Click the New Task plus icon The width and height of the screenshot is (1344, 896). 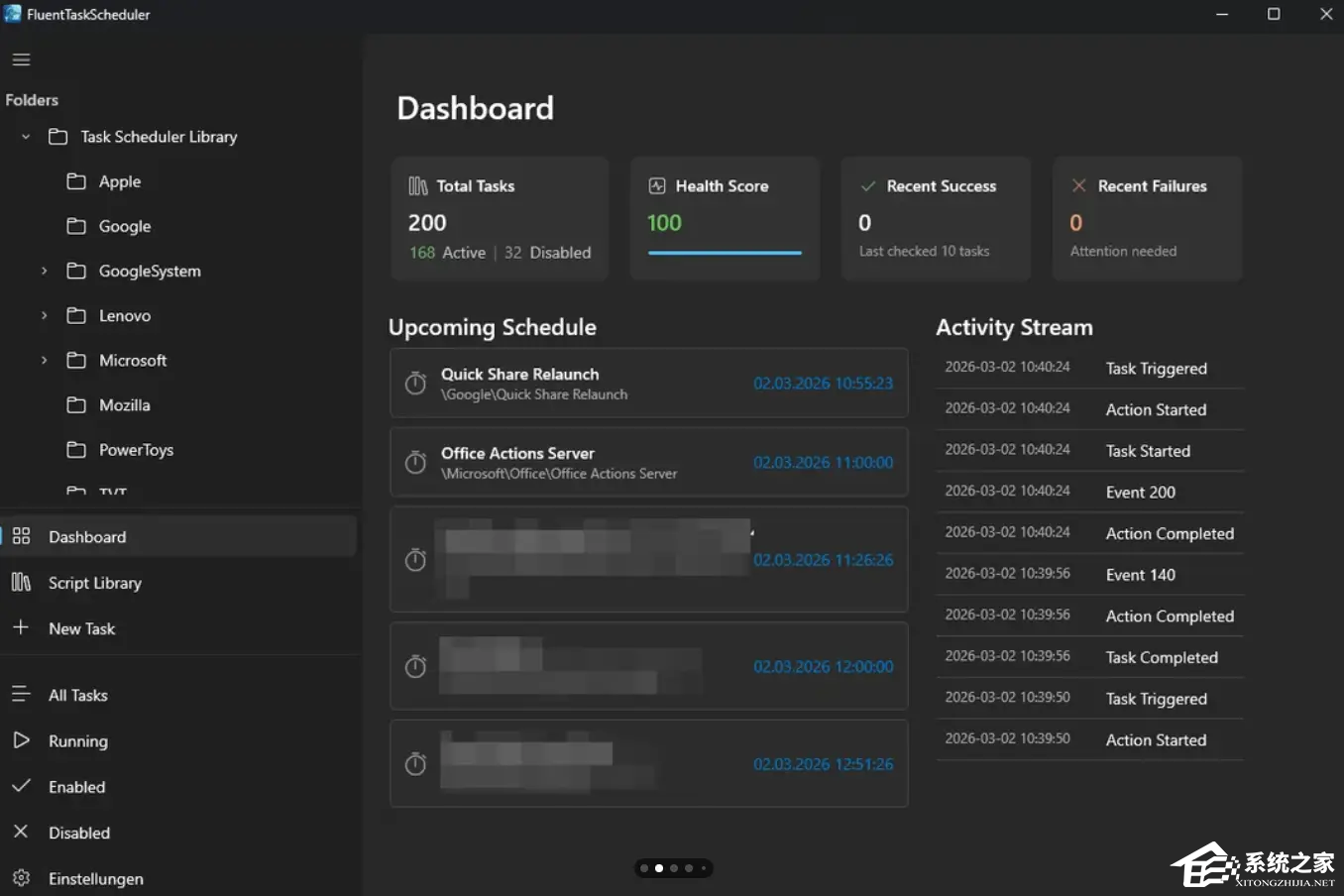pyautogui.click(x=21, y=627)
